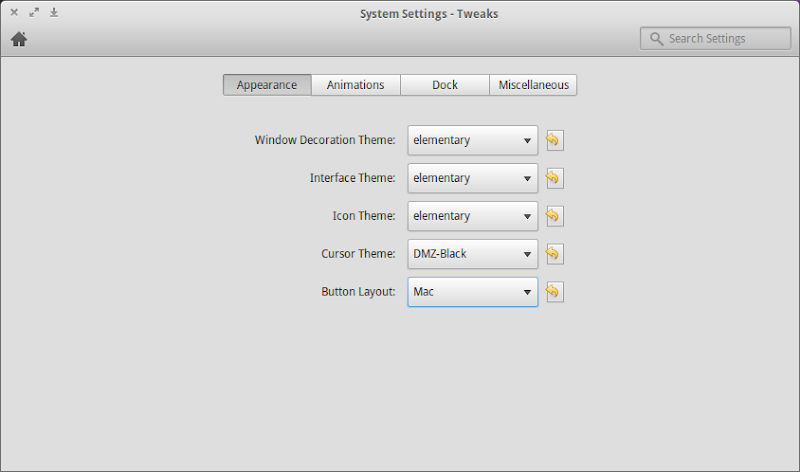Click the down-arrow icon in the title bar

pos(54,13)
